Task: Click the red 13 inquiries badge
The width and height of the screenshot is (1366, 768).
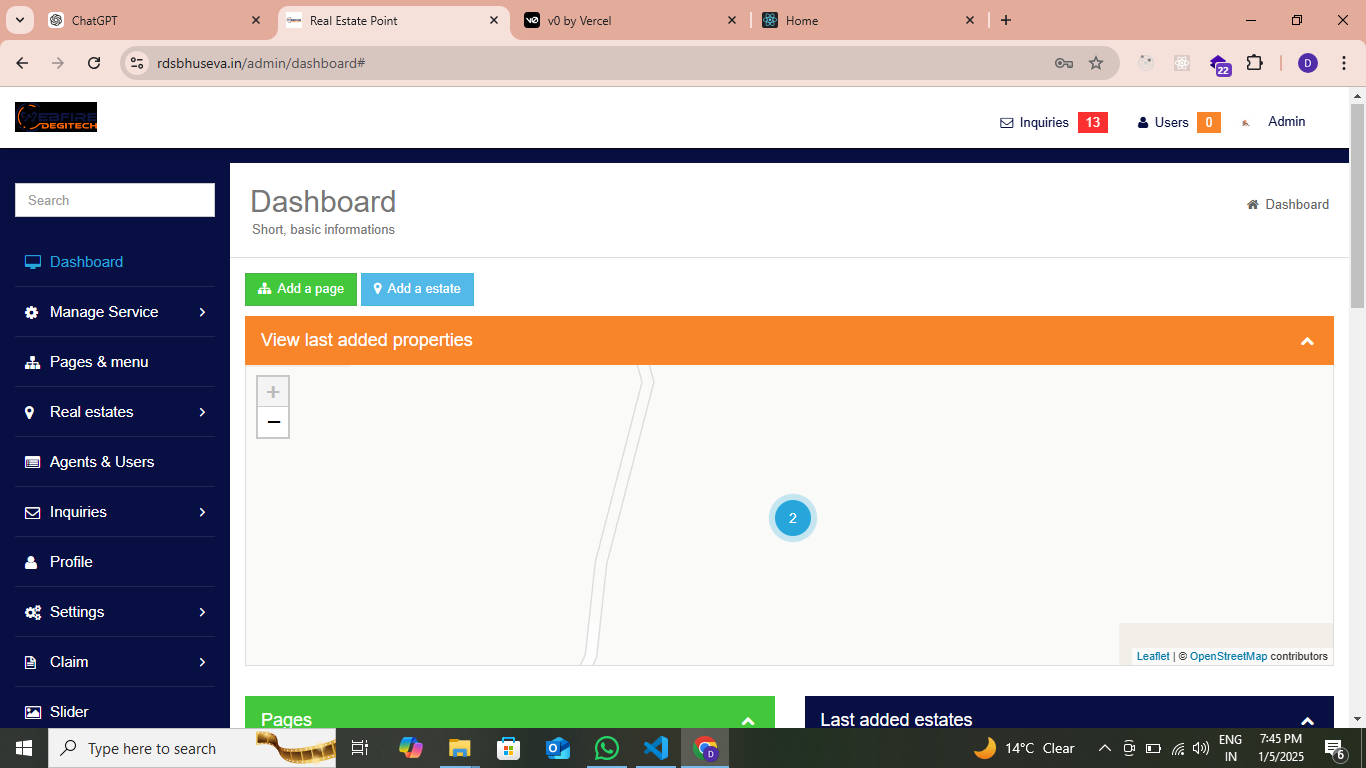Action: click(1092, 123)
